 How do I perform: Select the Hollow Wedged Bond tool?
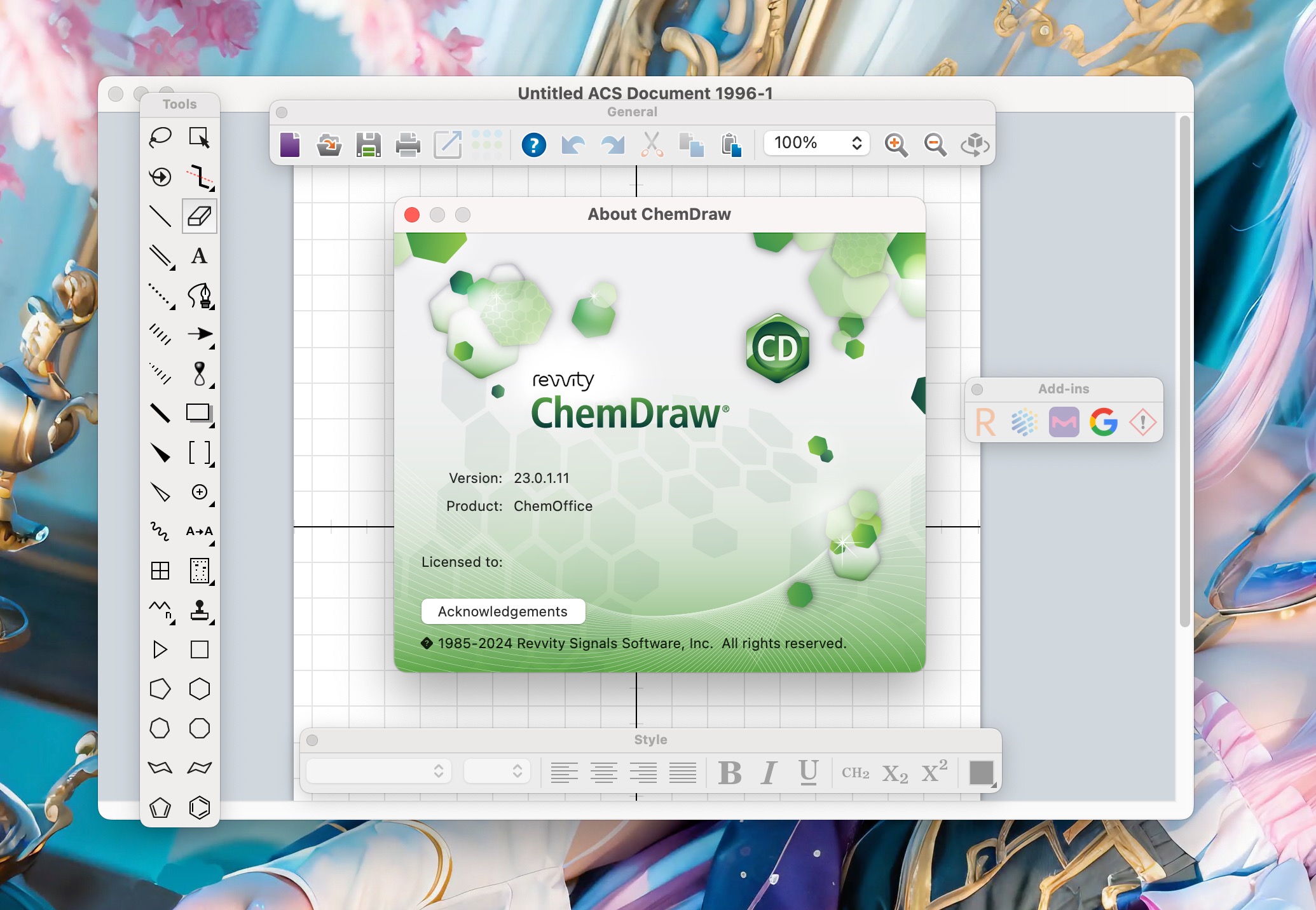pos(160,492)
